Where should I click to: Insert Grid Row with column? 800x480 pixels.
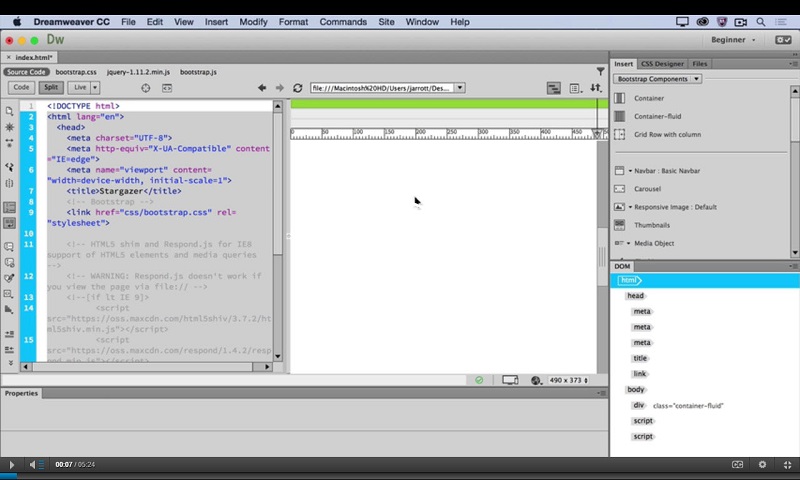pos(667,135)
